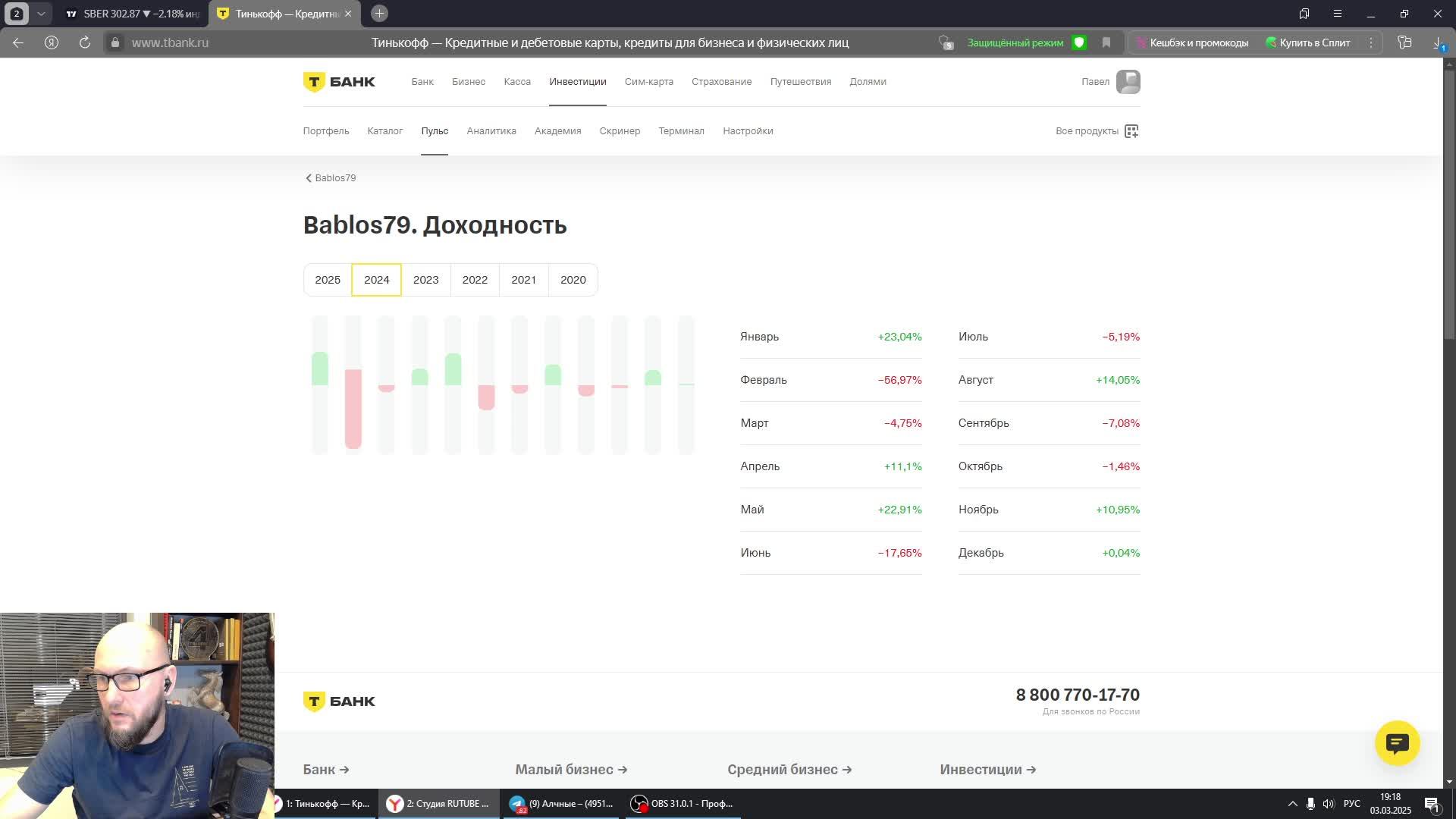Viewport: 1456px width, 819px height.
Task: Open the Все продукты grid icon
Action: [1131, 131]
